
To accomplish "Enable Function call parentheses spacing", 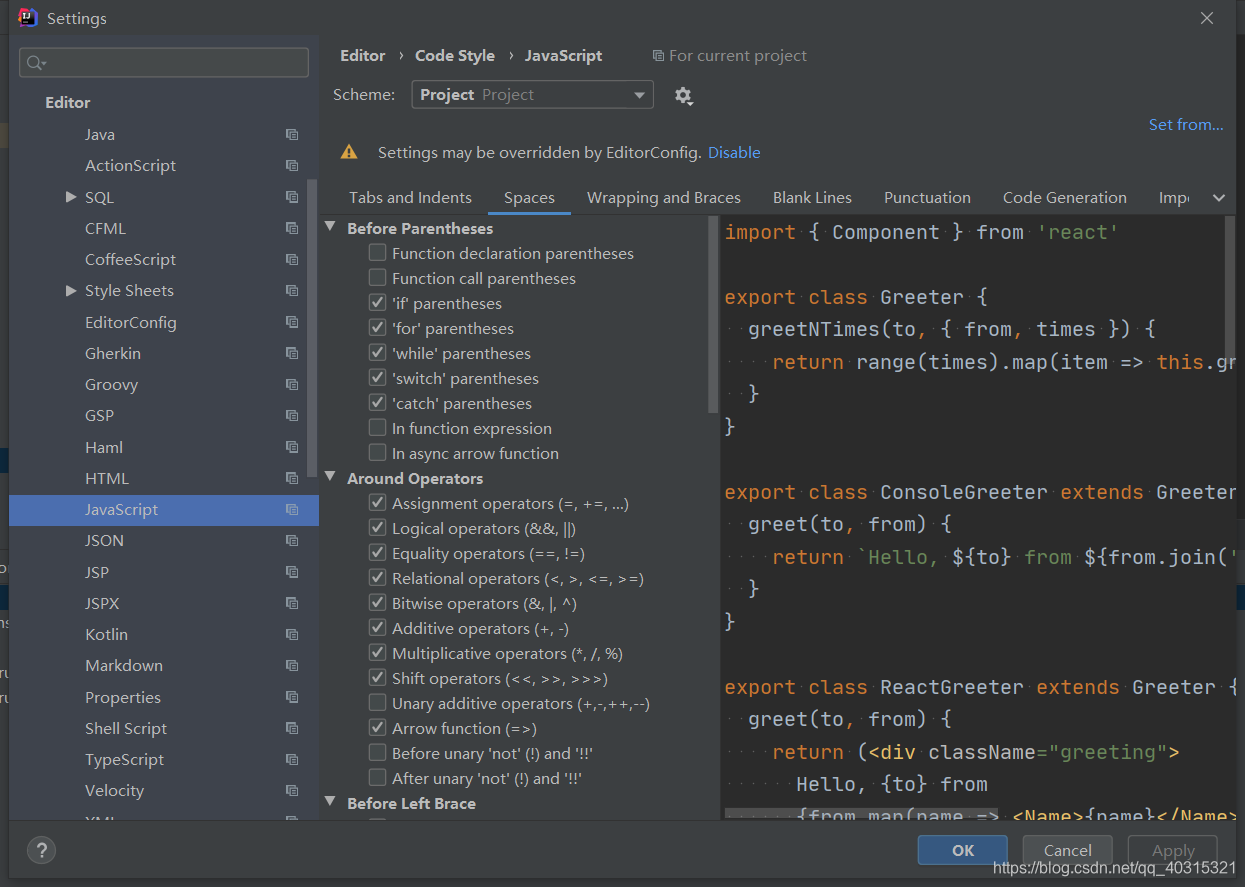I will [377, 278].
